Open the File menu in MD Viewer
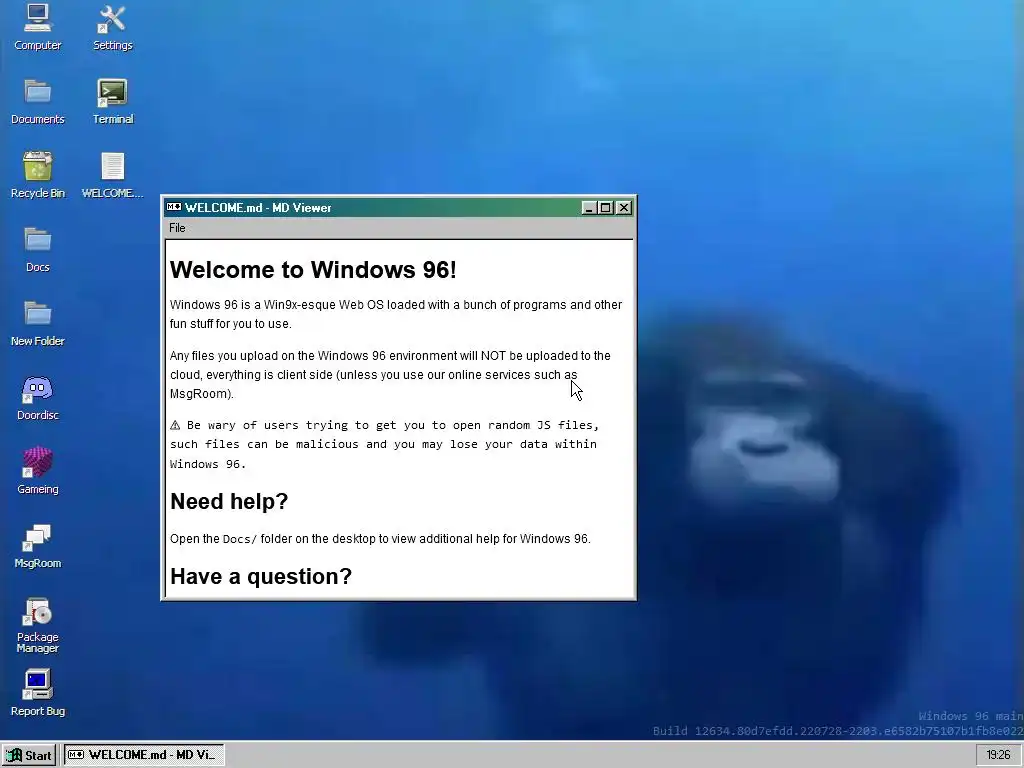 [x=177, y=228]
